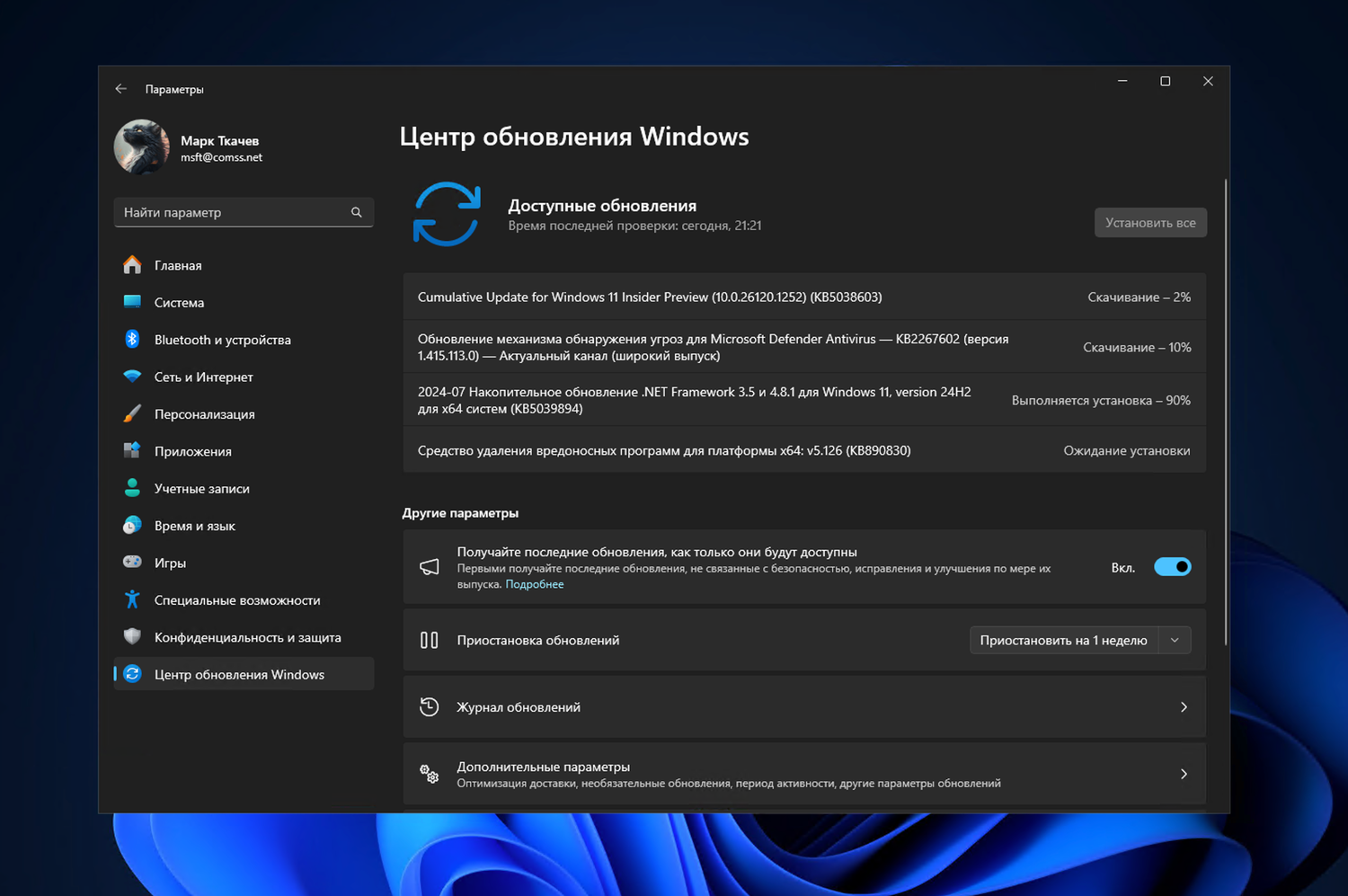
Task: Go to Специальные возможности
Action: coord(244,599)
